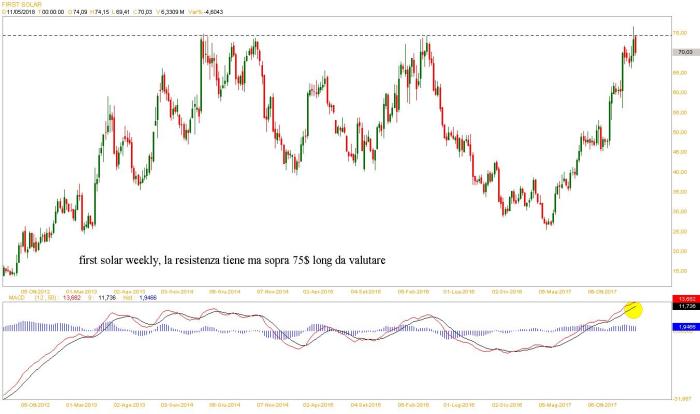Click the 50,00 label on price axis
700x414 pixels.
680,132
